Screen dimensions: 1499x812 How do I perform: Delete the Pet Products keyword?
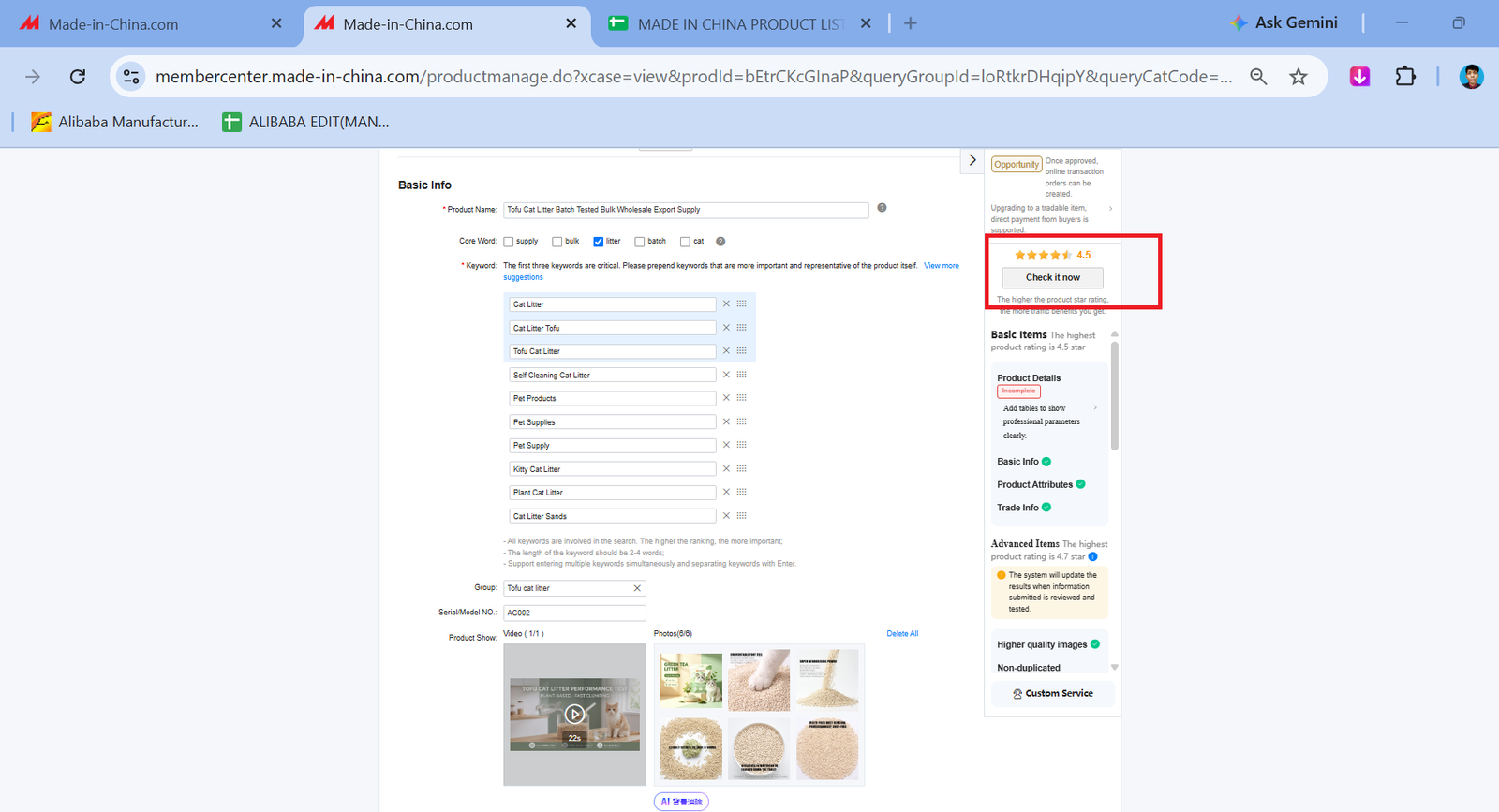coord(726,398)
